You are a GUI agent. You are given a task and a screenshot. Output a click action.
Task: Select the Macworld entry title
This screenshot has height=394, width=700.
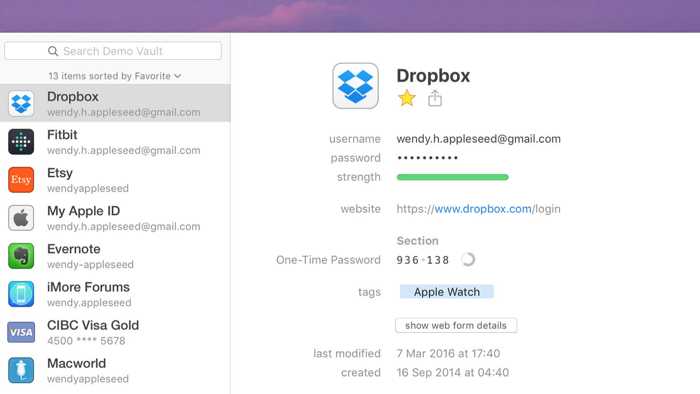[x=76, y=363]
